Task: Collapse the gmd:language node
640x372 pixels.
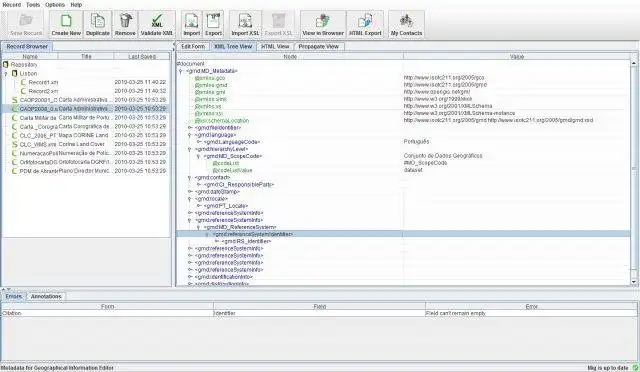Action: coord(190,135)
